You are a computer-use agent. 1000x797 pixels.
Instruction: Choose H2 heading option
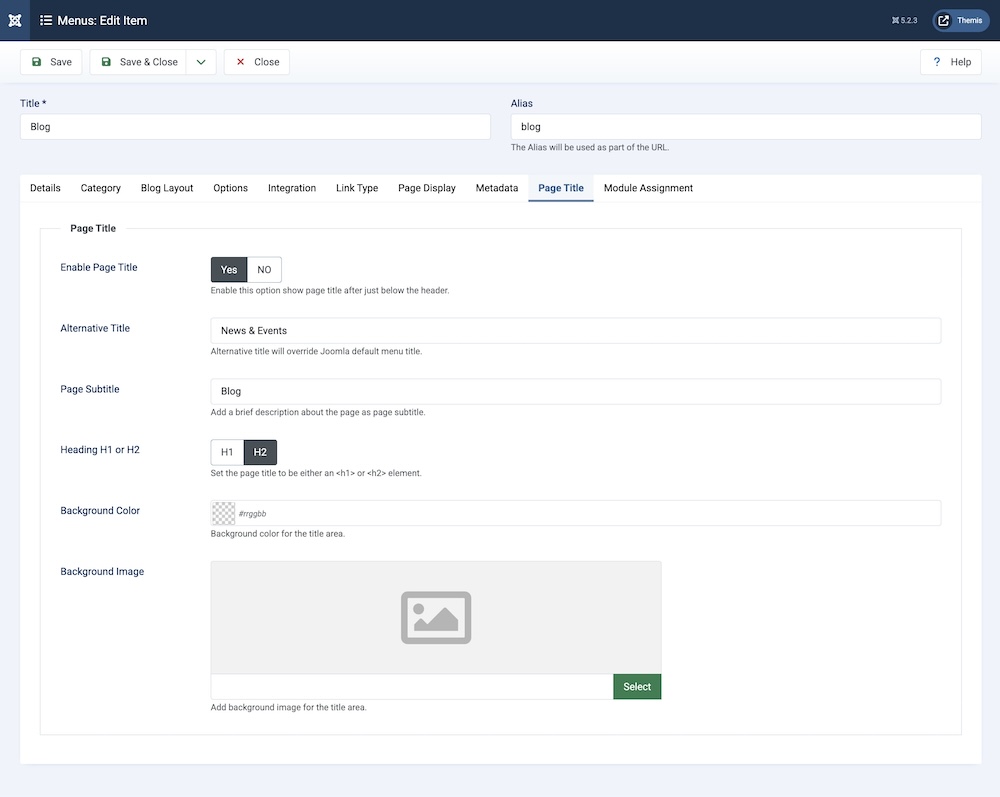tap(260, 452)
